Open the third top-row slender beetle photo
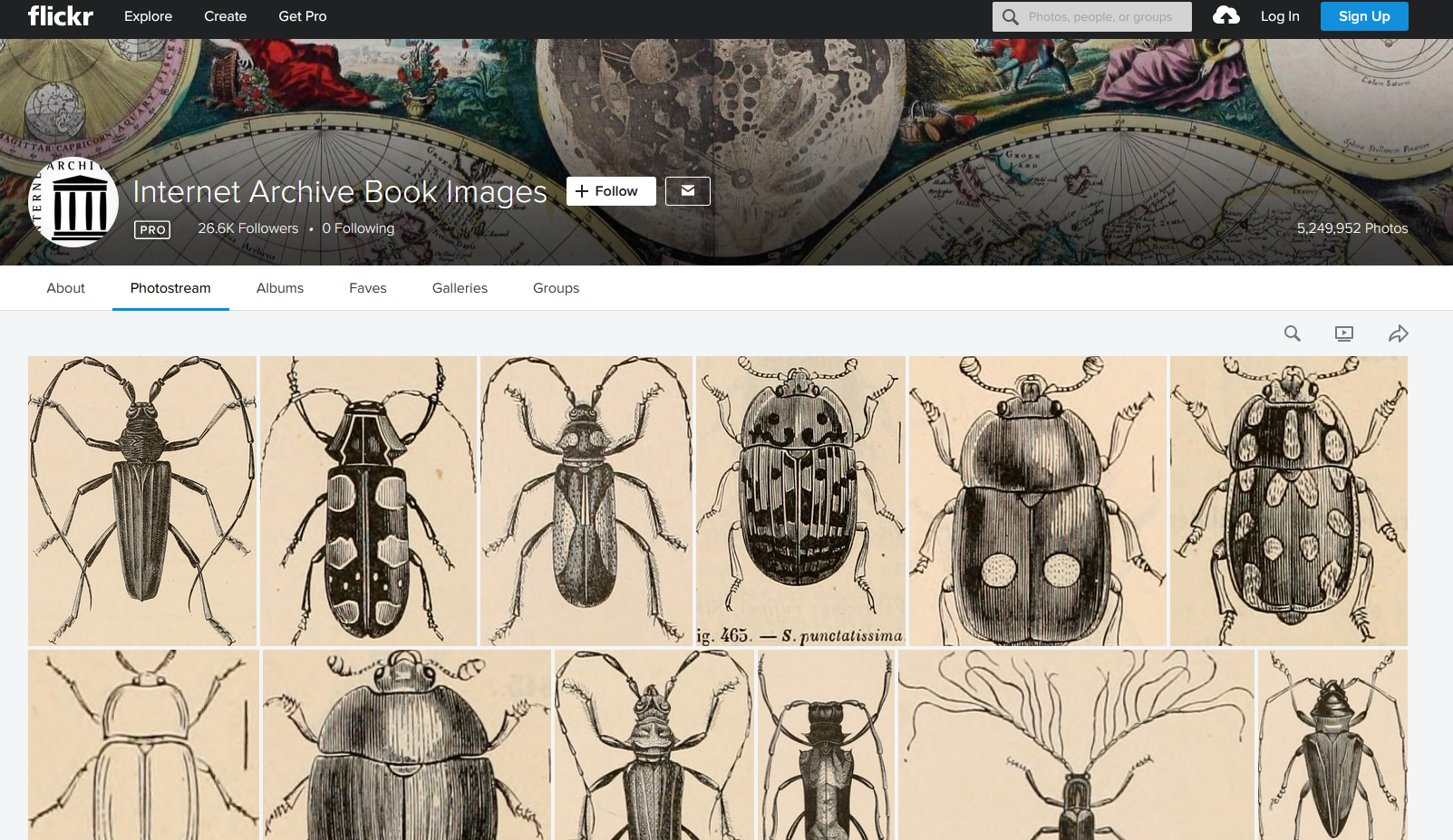1453x840 pixels. coord(586,500)
